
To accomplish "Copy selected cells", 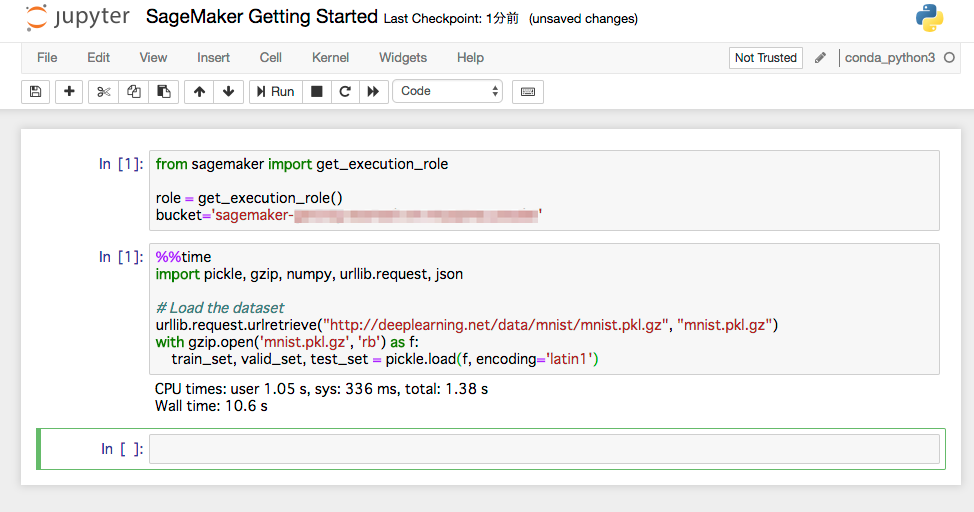I will pos(134,91).
